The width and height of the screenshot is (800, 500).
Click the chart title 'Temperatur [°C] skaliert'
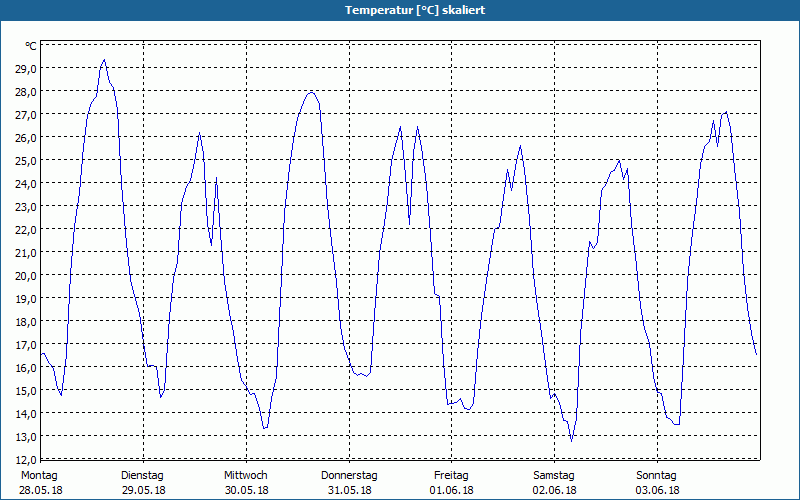pyautogui.click(x=415, y=10)
